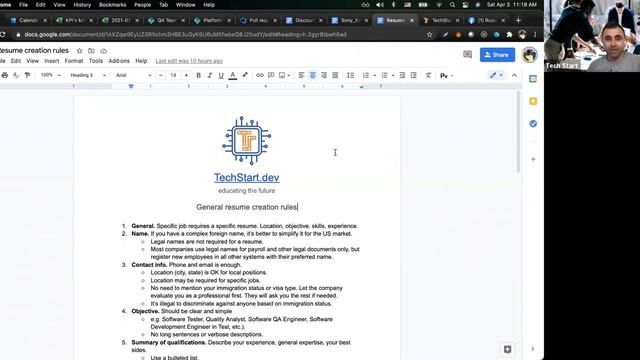Open the macOS History menu
640x360 pixels.
point(82,5)
